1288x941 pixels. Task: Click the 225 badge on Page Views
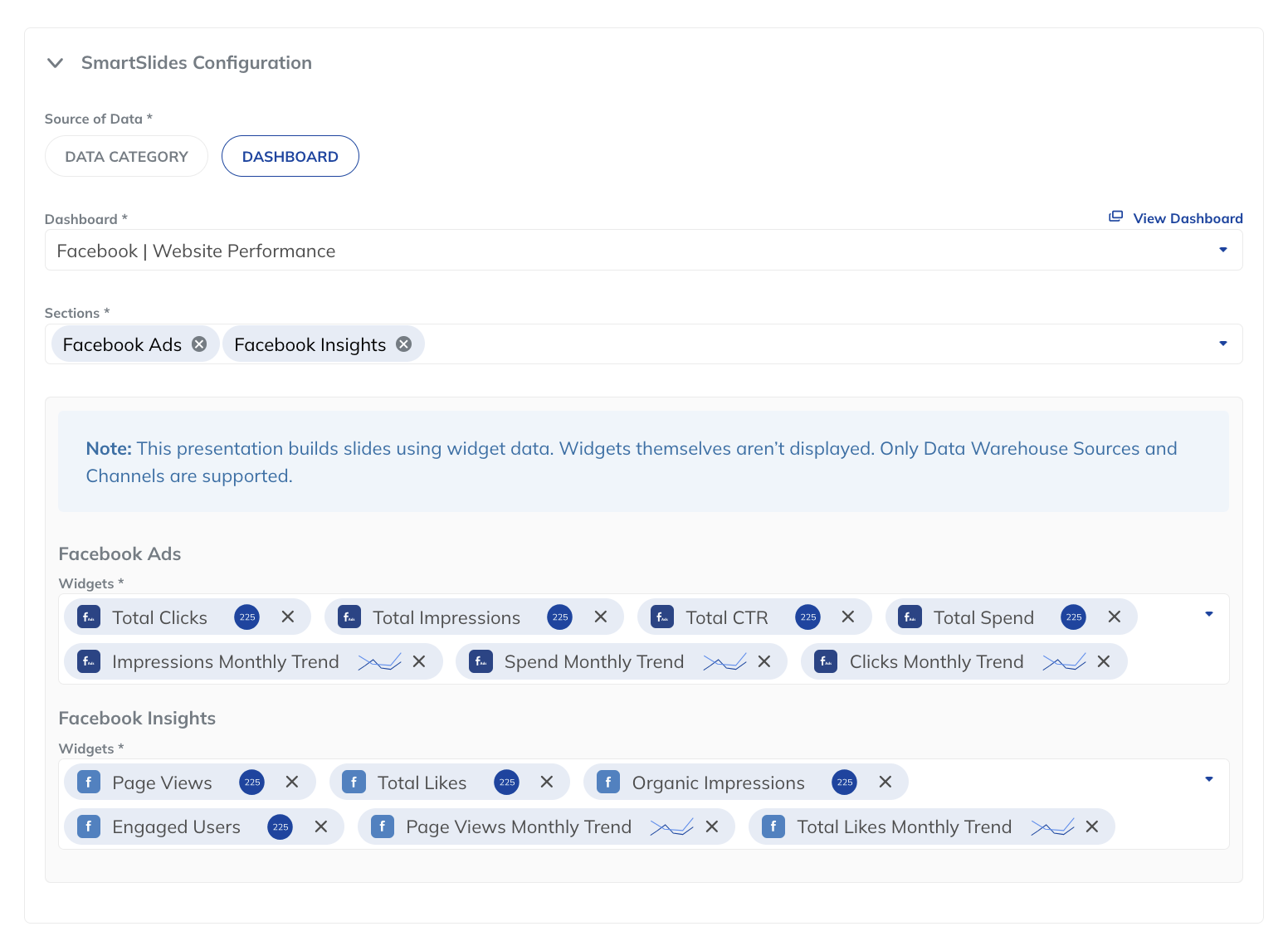point(252,782)
